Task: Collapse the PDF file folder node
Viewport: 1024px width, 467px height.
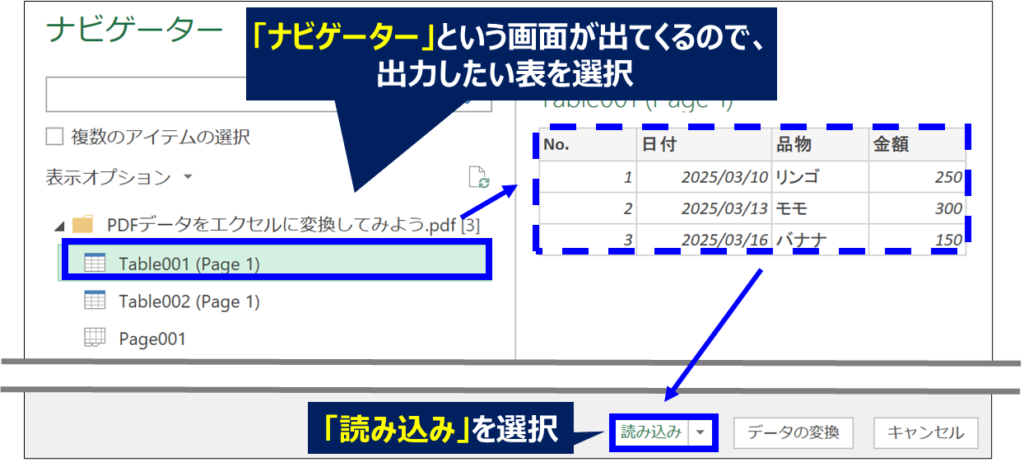Action: click(59, 227)
